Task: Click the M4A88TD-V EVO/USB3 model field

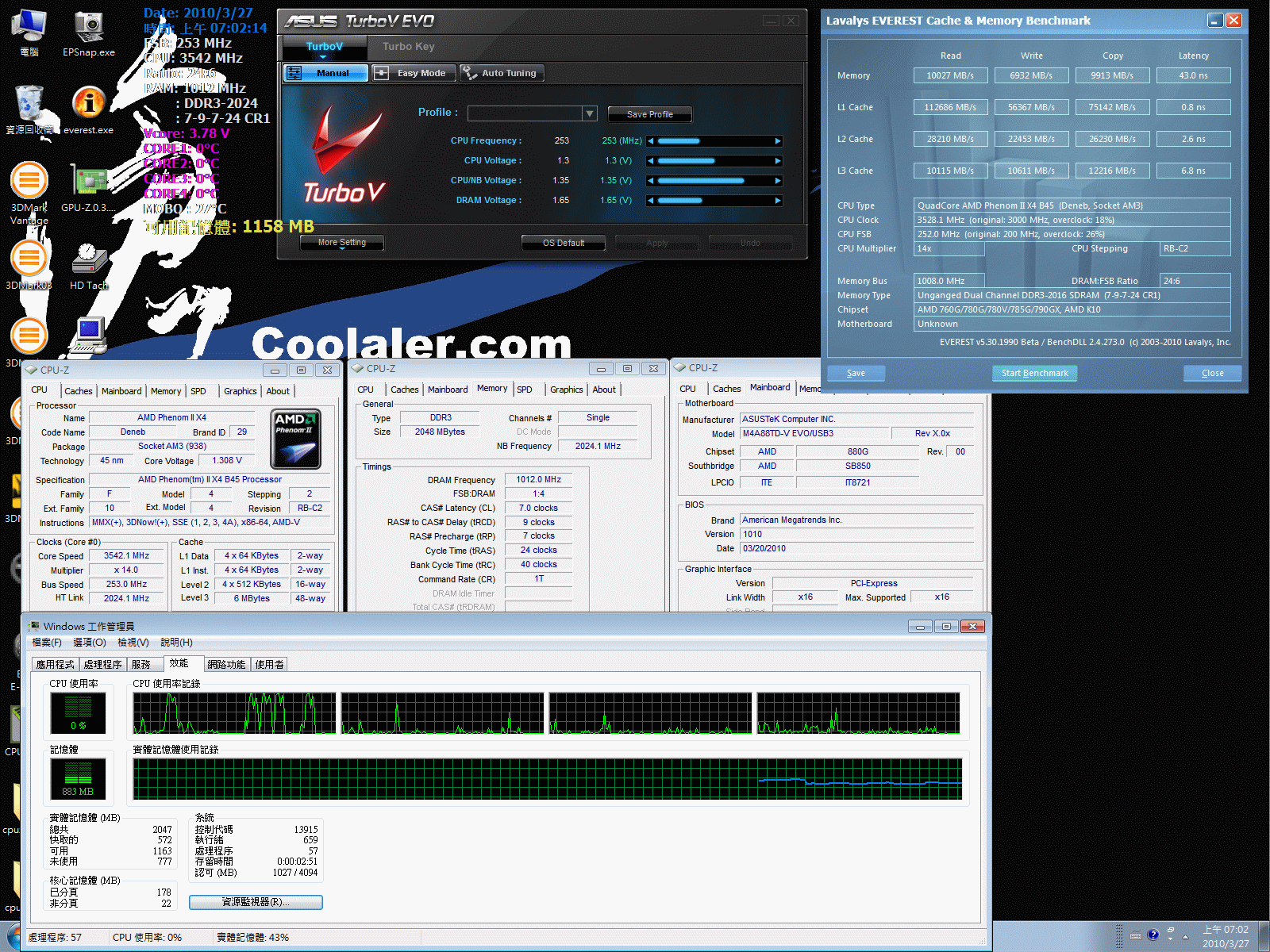Action: [x=814, y=434]
